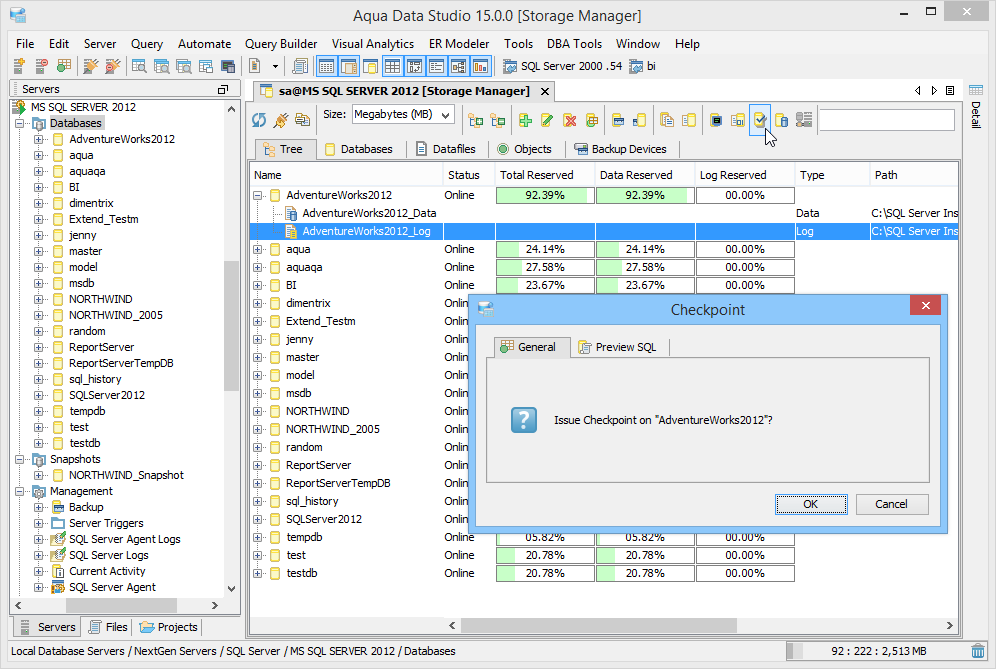Open the Preview SQL tab in Checkpoint dialog

(619, 347)
